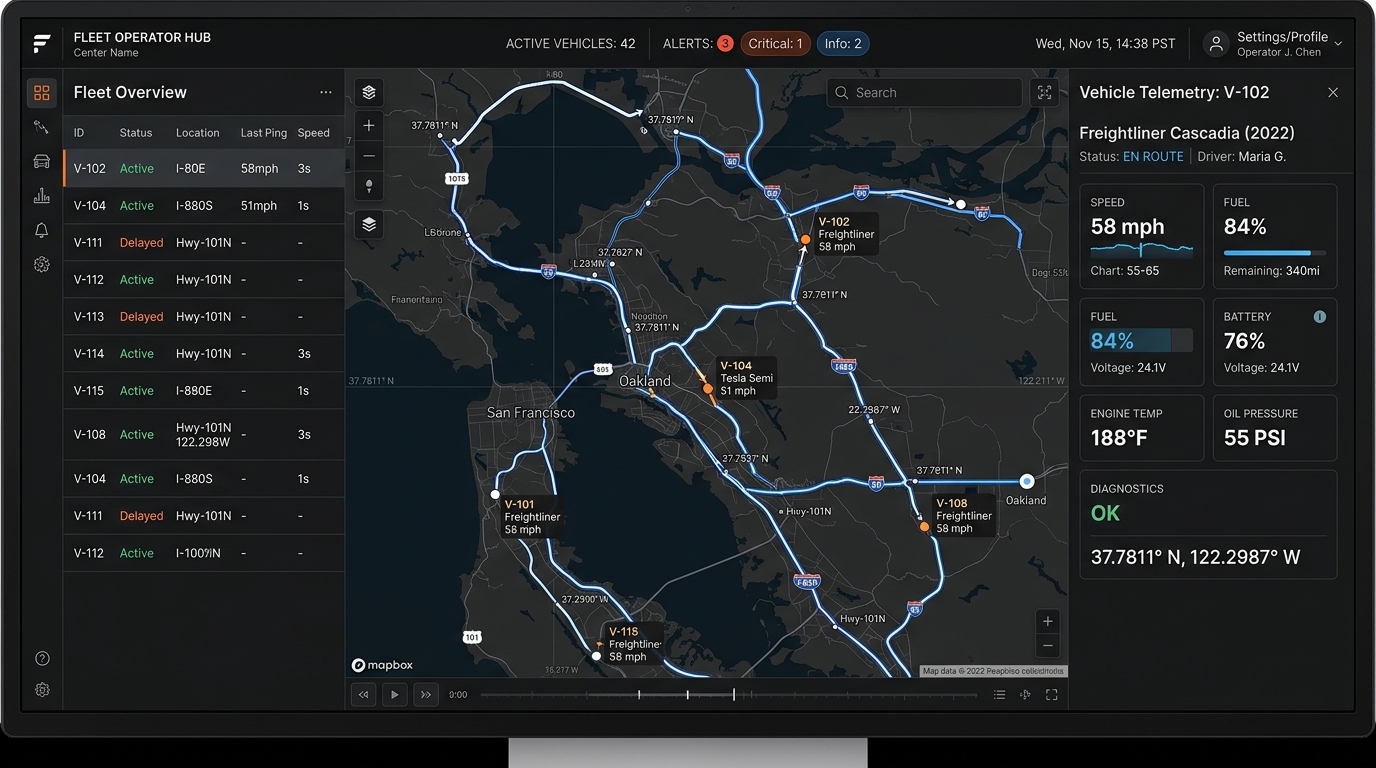Filter by the Info: 2 badge
Image resolution: width=1376 pixels, height=768 pixels.
click(x=843, y=44)
